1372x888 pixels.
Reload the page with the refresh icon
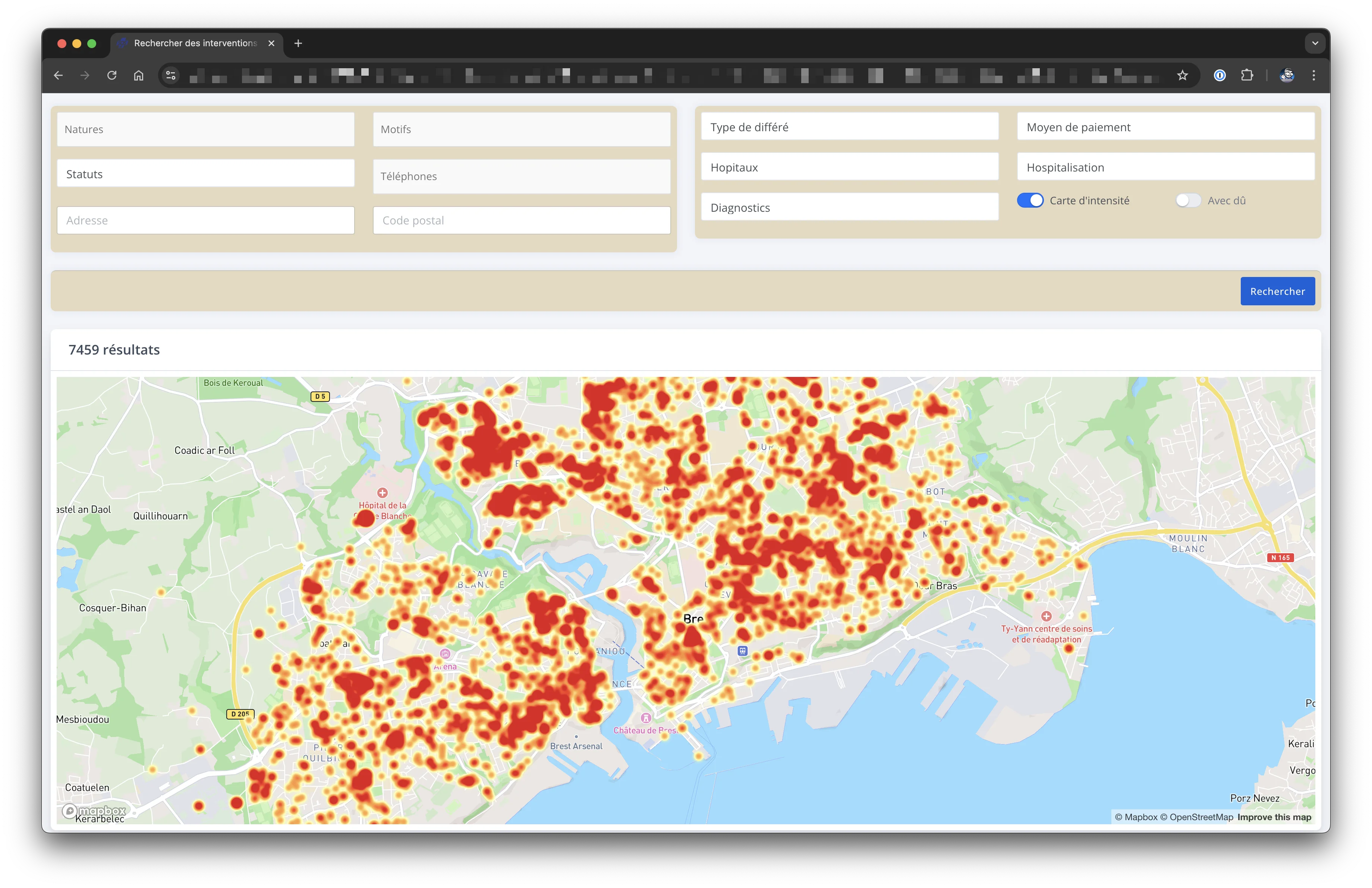112,75
